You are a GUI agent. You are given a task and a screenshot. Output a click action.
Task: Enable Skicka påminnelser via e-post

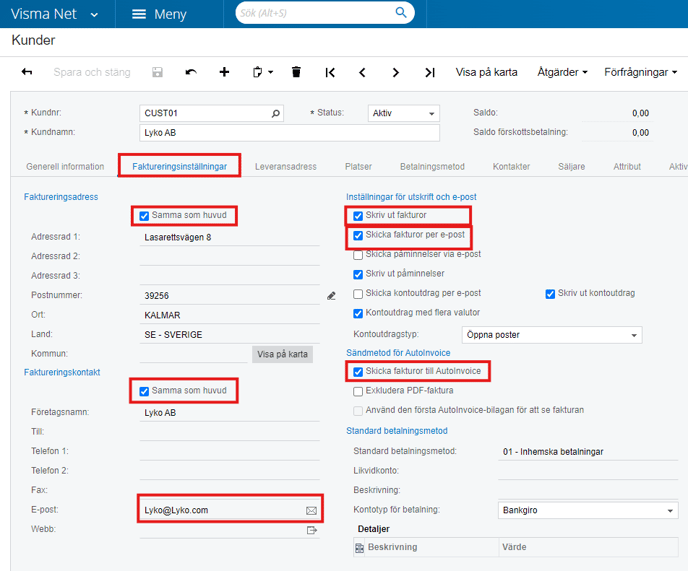(358, 255)
